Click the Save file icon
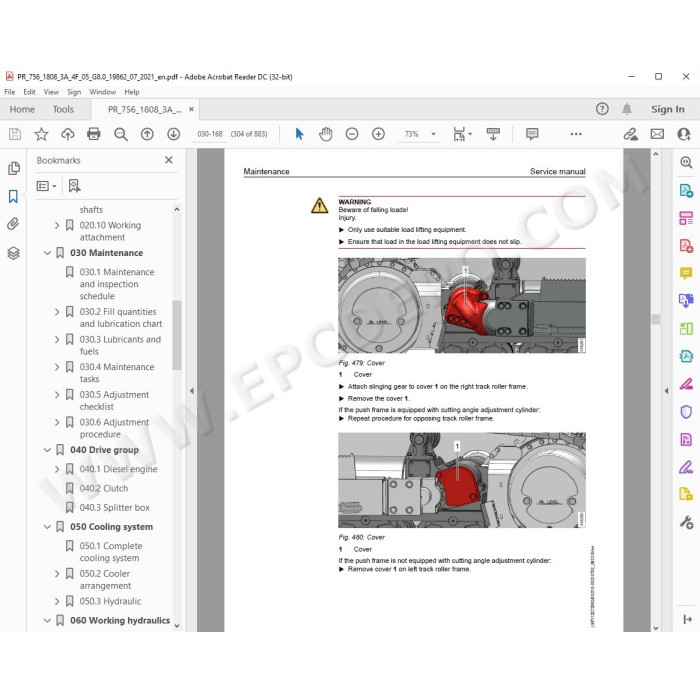The height and width of the screenshot is (700, 700). [15, 134]
